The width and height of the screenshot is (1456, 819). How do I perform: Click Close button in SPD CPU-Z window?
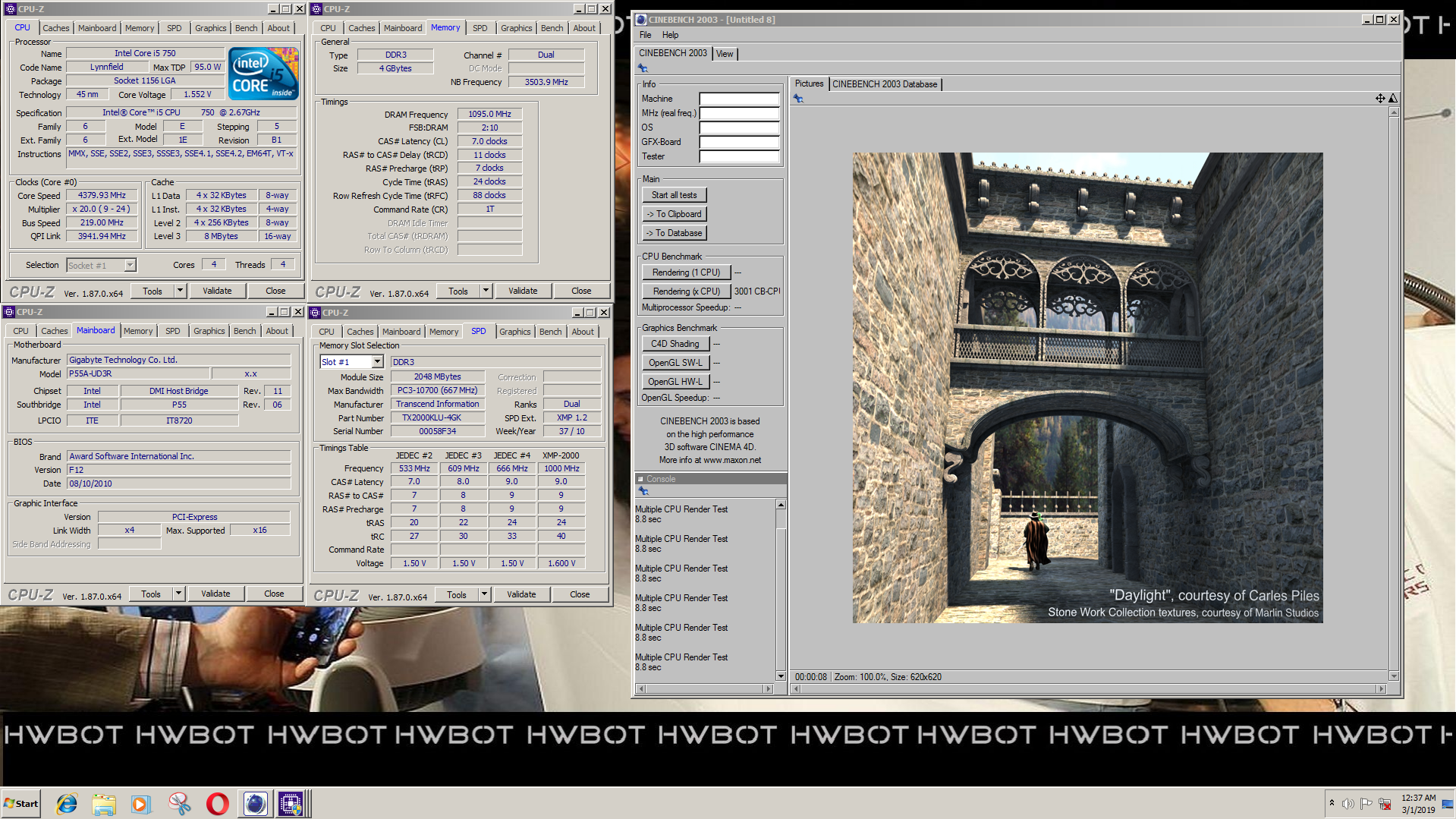pos(580,594)
